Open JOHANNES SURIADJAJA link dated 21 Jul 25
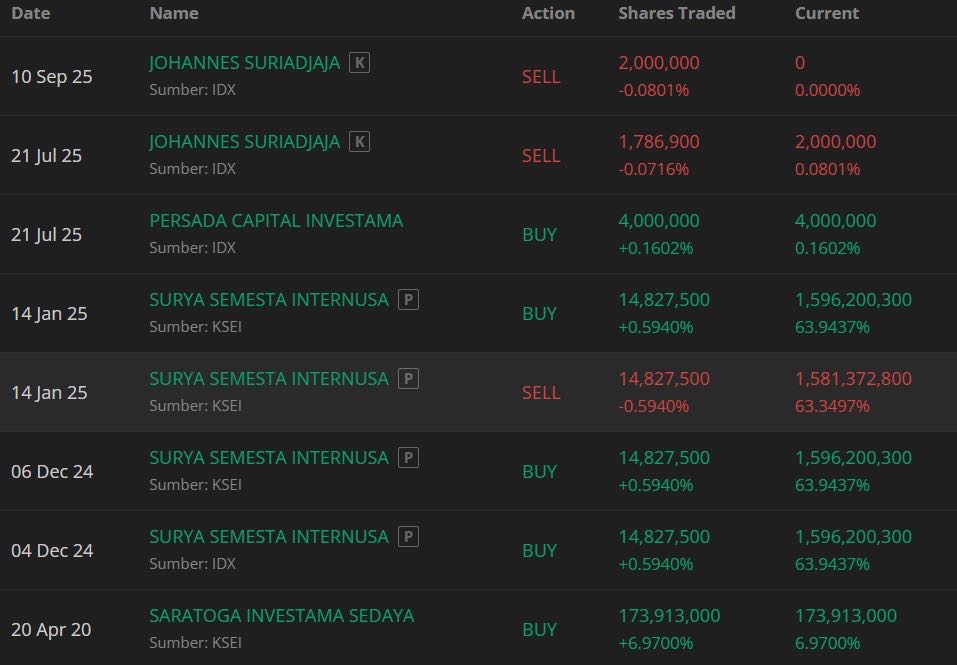This screenshot has width=957, height=665. (x=244, y=142)
